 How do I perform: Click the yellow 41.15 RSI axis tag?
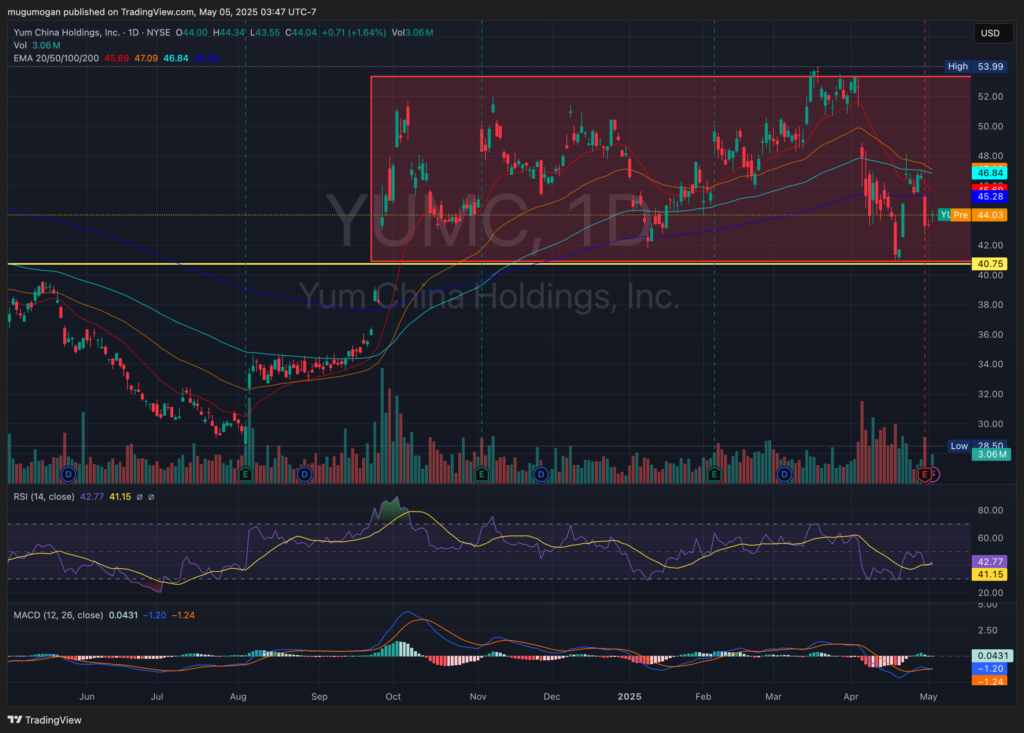pos(990,574)
